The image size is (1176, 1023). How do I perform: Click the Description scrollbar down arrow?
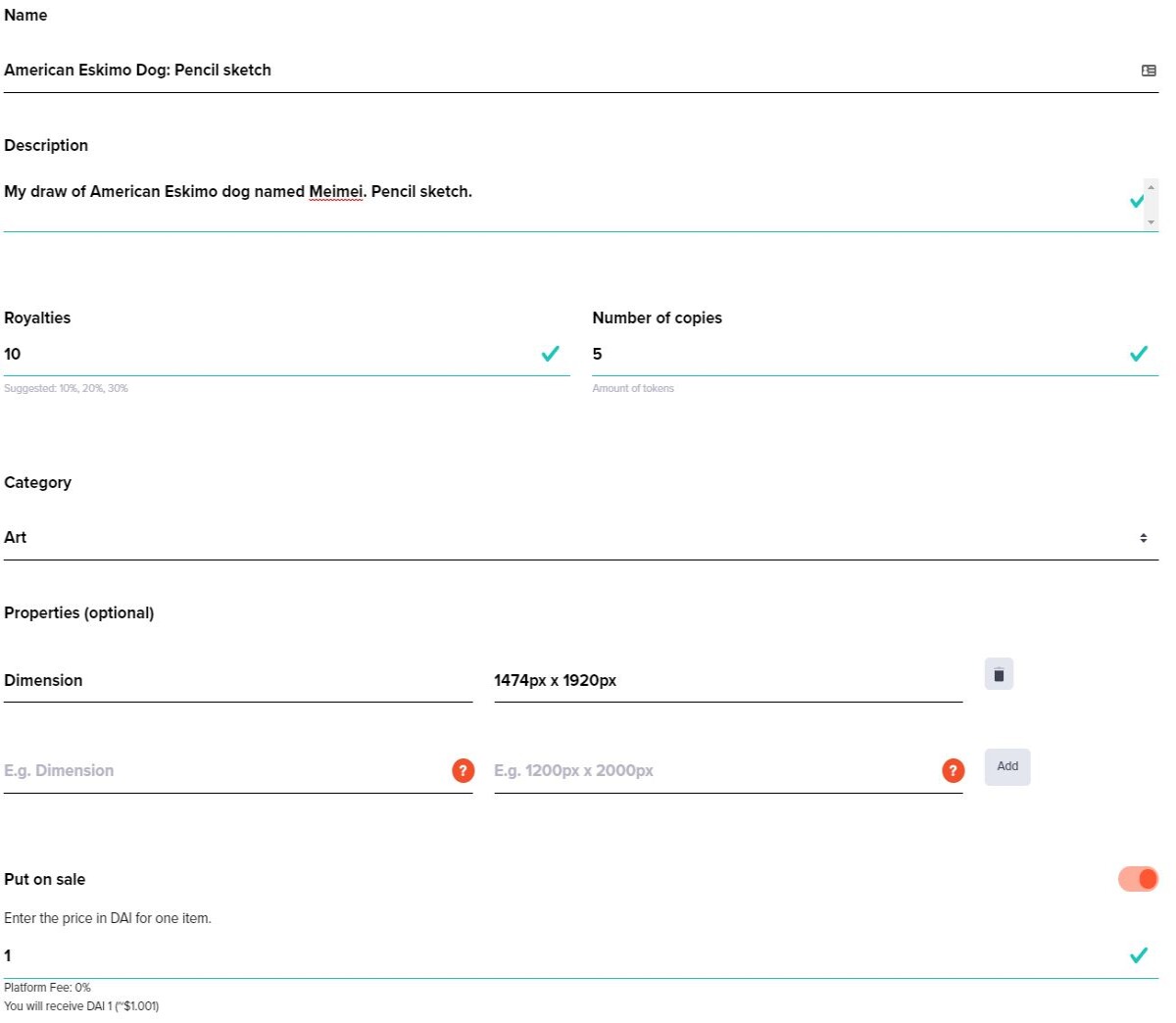pos(1151,222)
